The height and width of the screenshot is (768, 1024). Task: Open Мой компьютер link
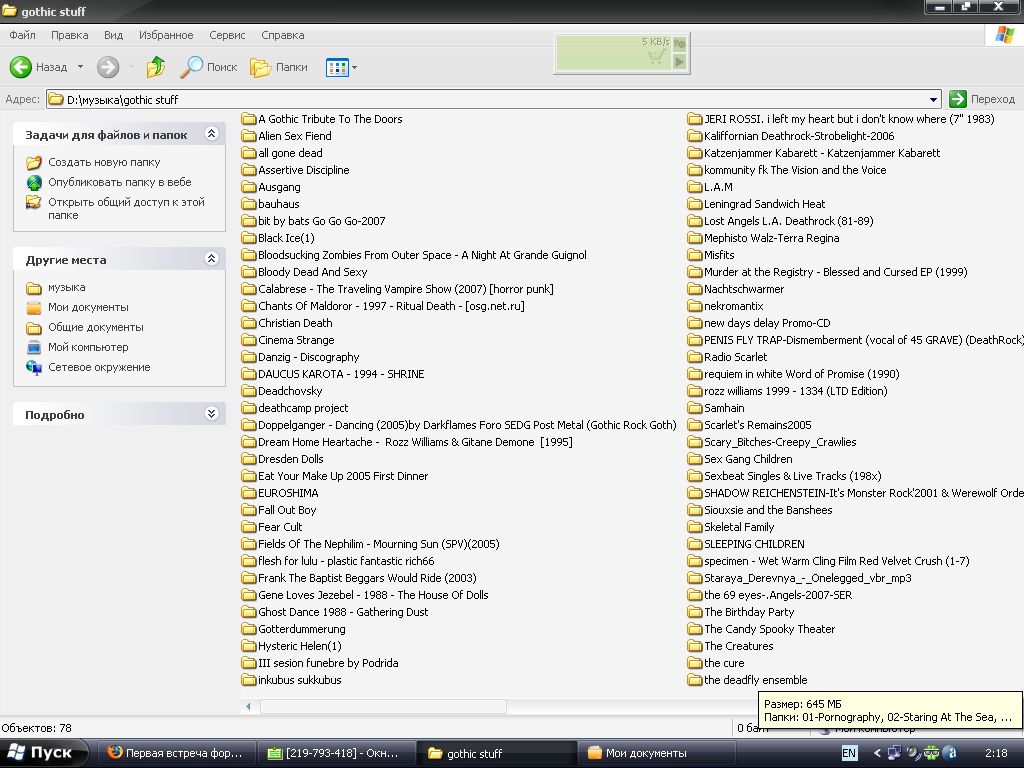coord(88,347)
